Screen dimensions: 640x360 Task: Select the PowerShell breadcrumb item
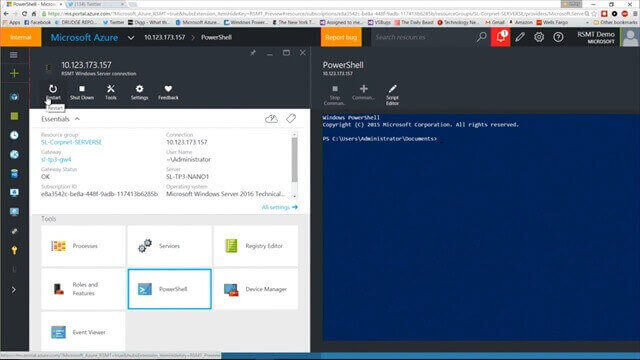pos(216,37)
